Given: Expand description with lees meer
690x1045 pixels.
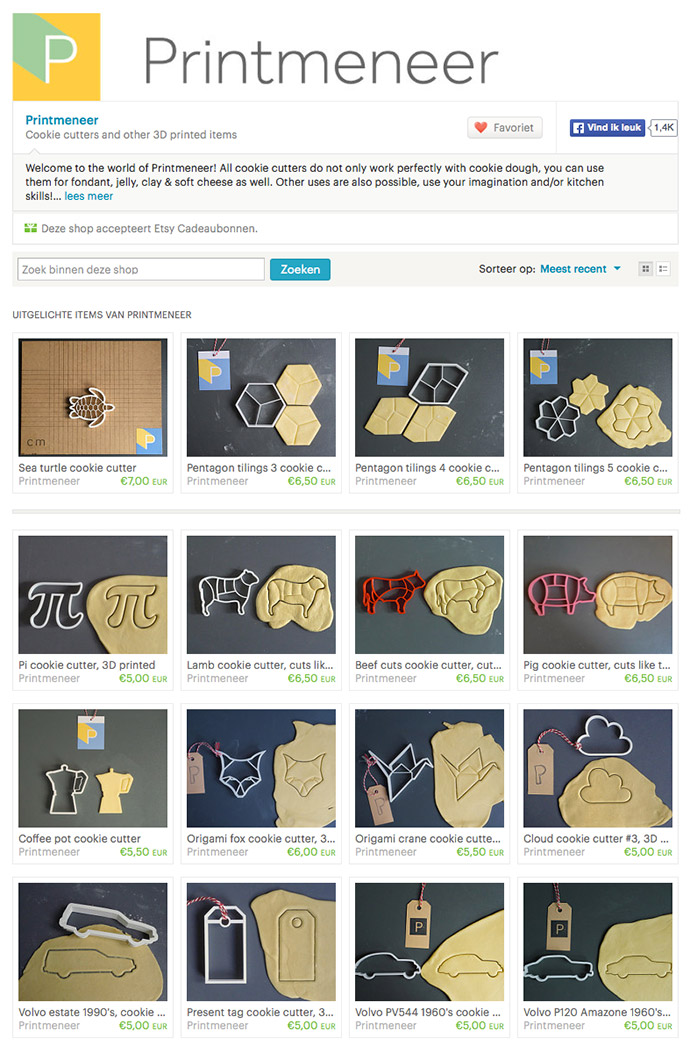Looking at the screenshot, I should [89, 197].
